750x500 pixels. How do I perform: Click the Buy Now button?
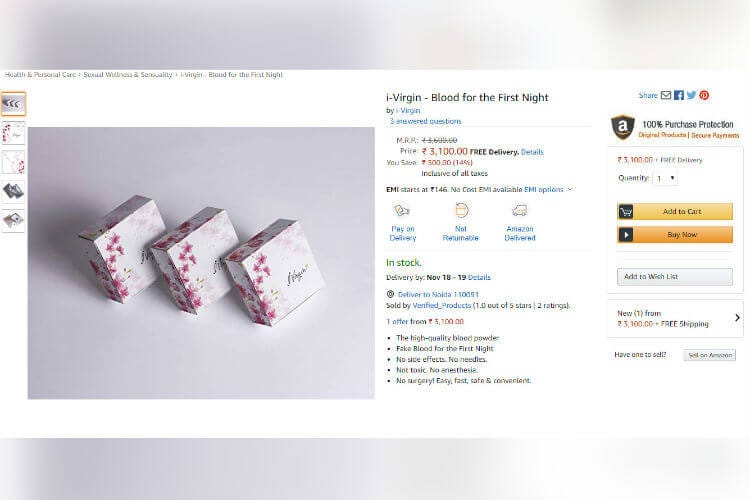pyautogui.click(x=675, y=234)
